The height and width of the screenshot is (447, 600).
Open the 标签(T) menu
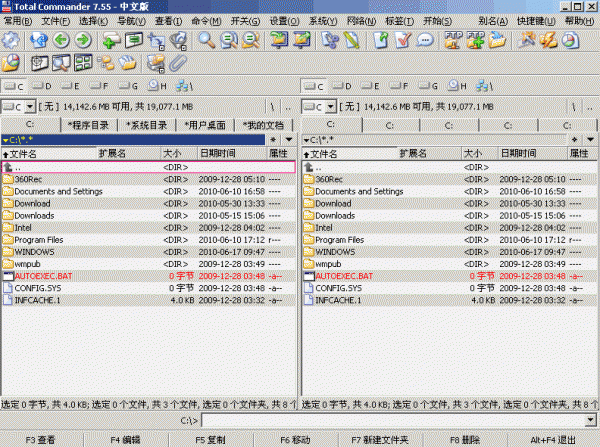pyautogui.click(x=399, y=21)
